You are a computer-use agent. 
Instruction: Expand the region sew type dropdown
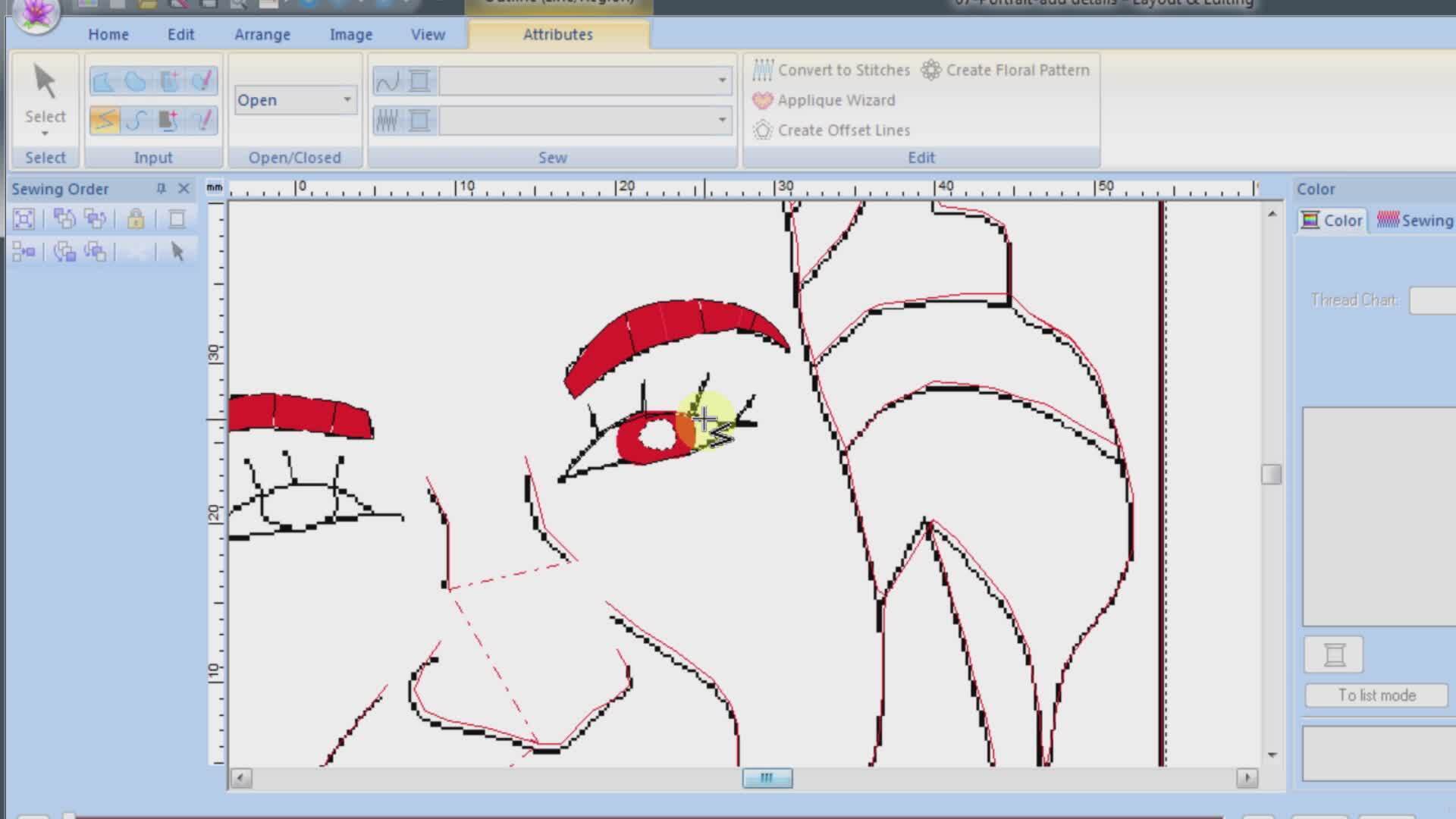721,120
